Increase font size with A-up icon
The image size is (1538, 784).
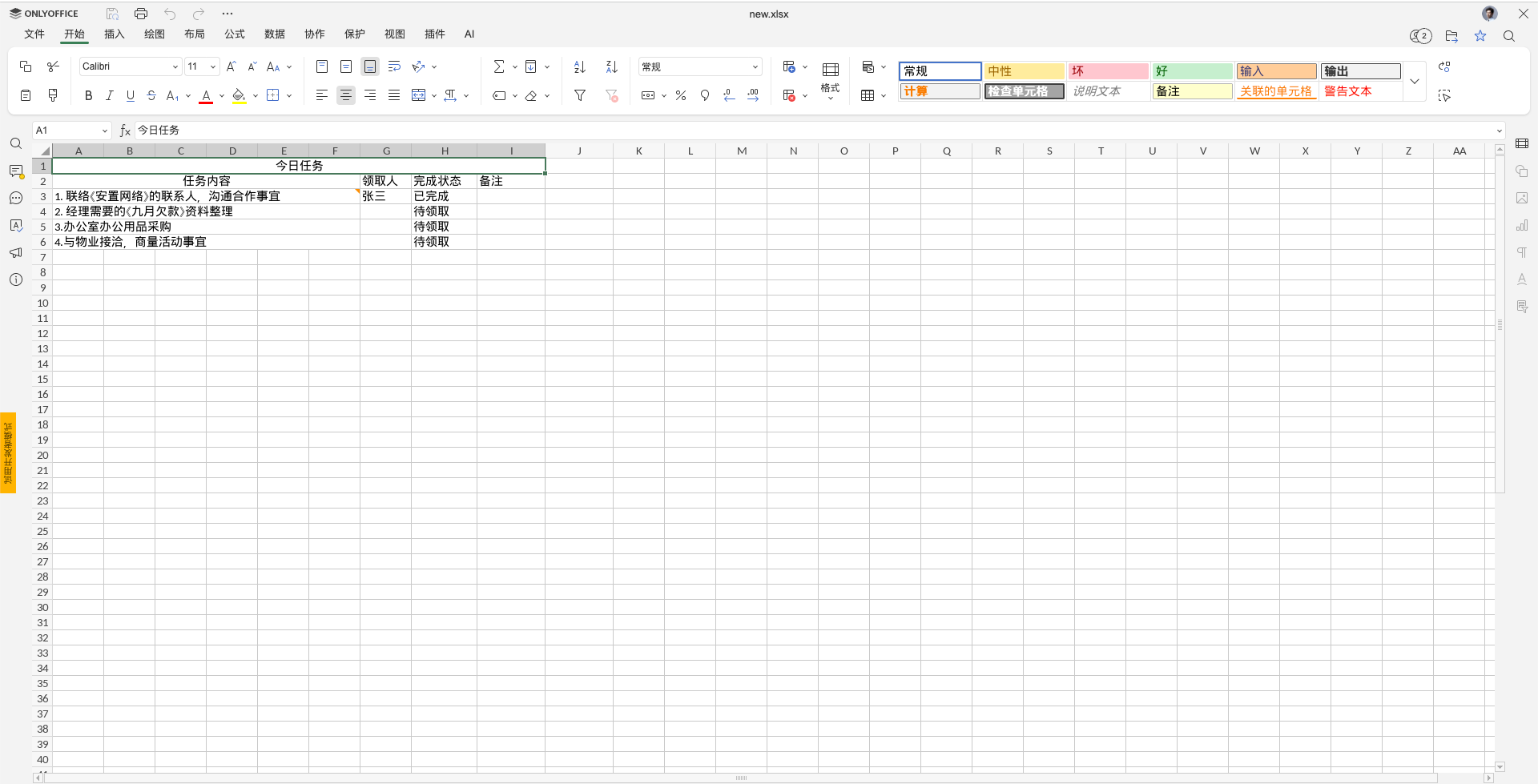232,66
